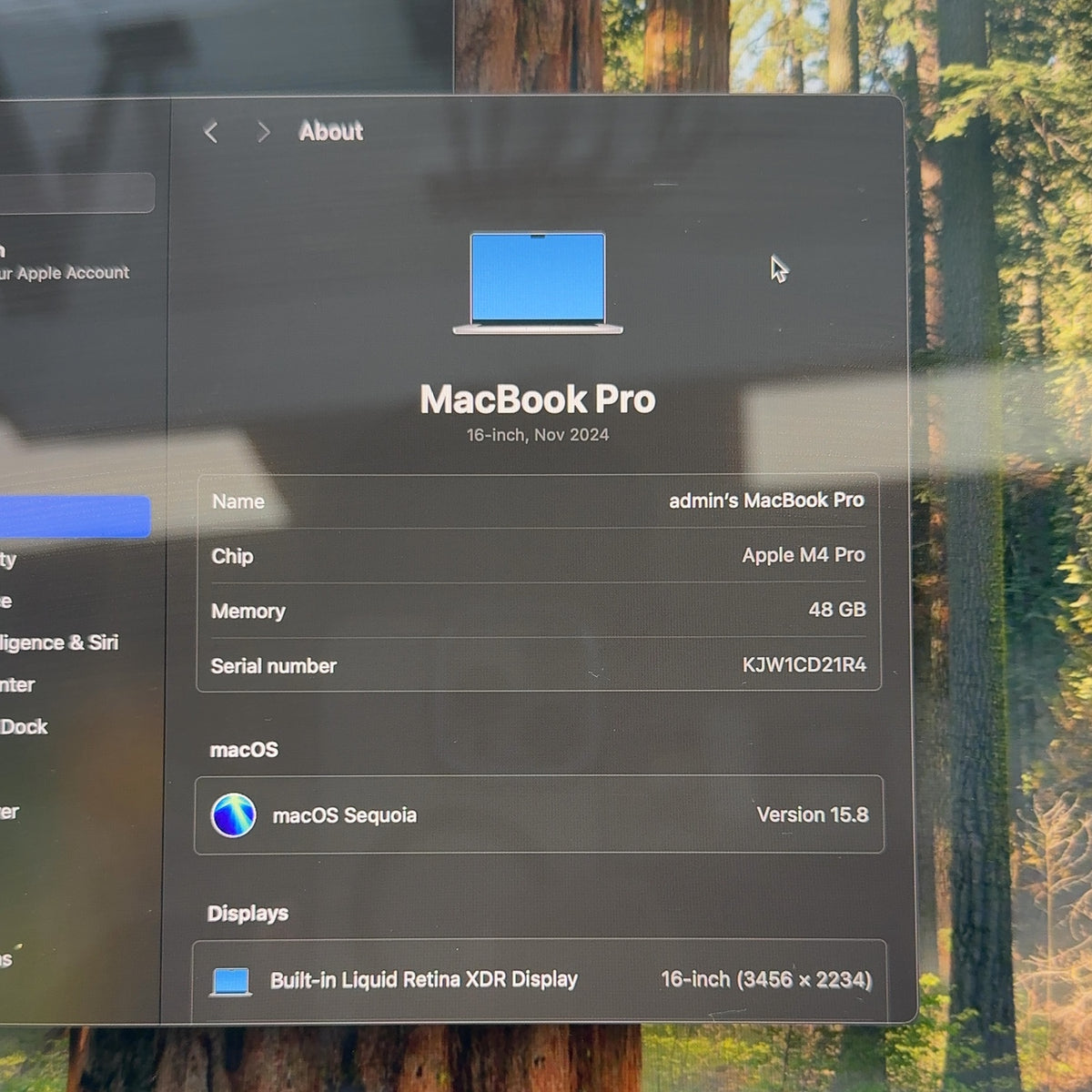Click the macOS section heading
Image resolution: width=1092 pixels, height=1092 pixels.
point(244,750)
